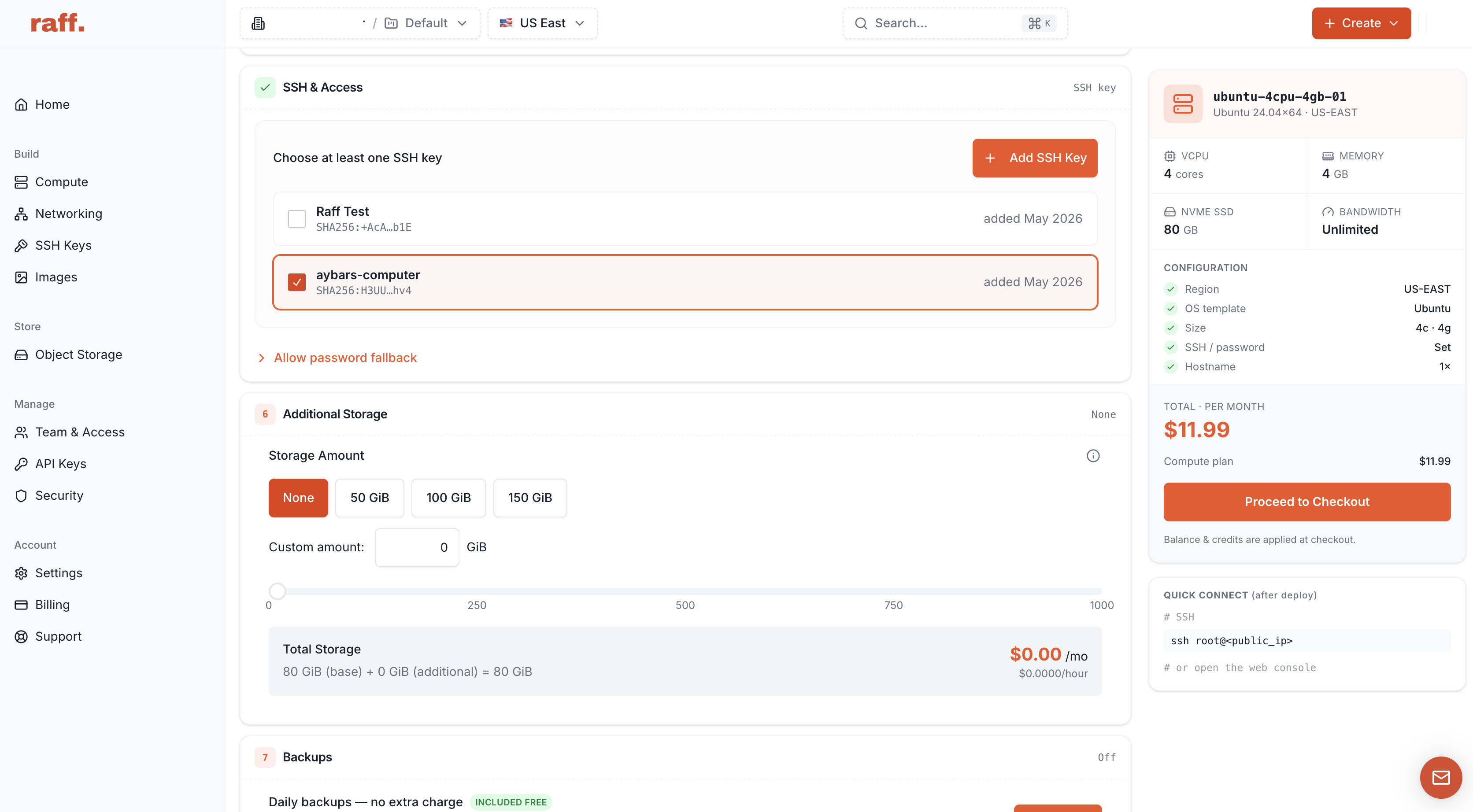
Task: Click the Object Storage drive icon
Action: [21, 354]
